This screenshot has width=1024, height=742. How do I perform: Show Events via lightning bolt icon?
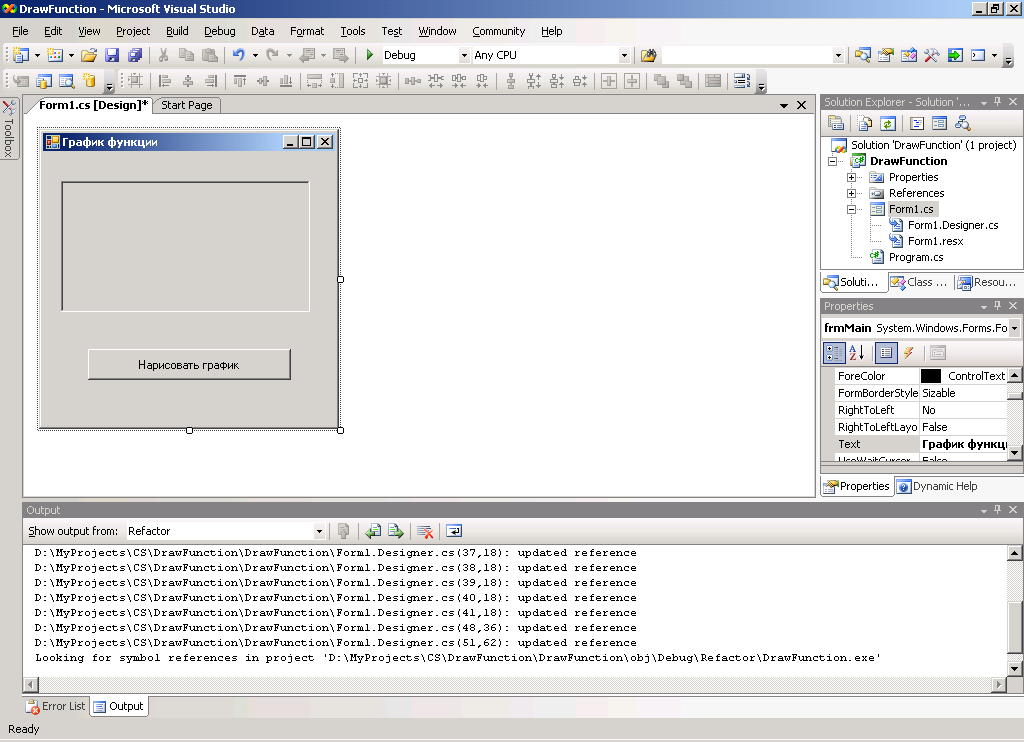pos(908,353)
